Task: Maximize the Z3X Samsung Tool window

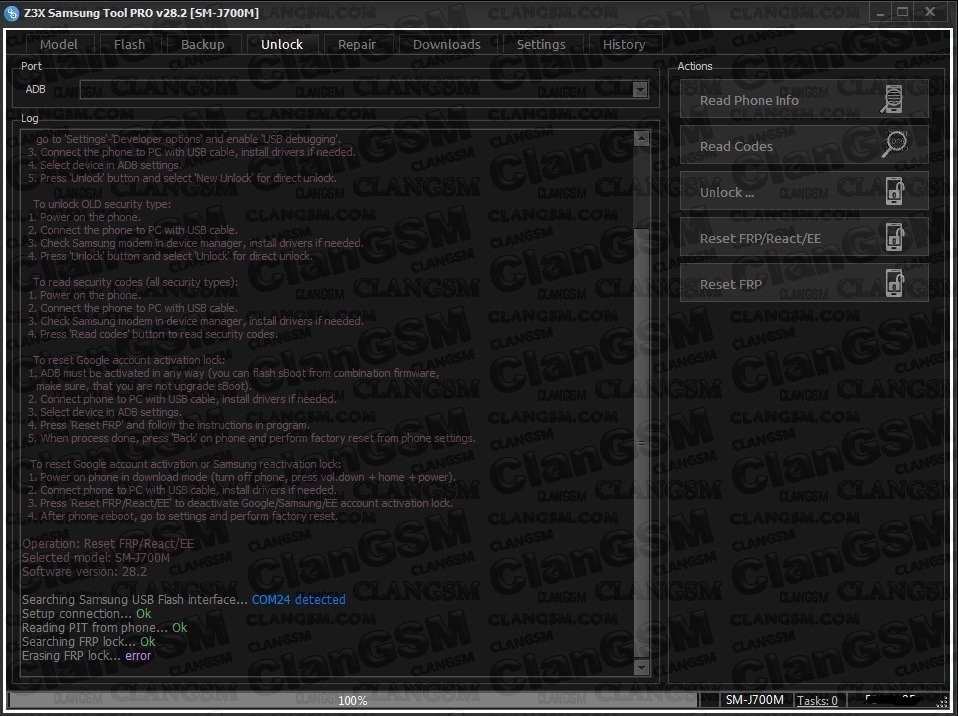Action: [x=902, y=12]
